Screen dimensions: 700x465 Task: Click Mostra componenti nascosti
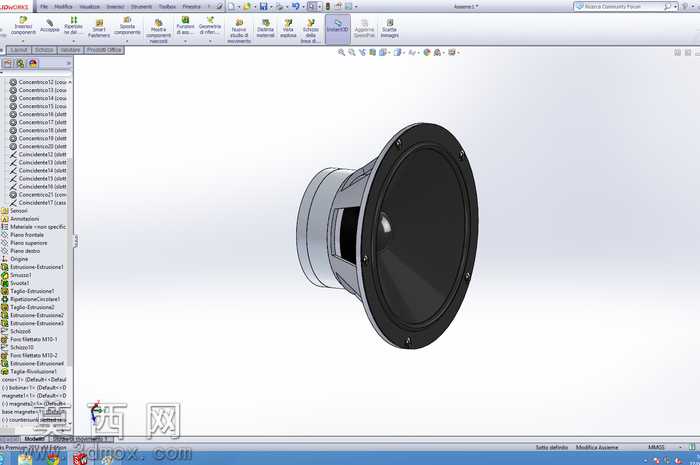click(x=158, y=31)
